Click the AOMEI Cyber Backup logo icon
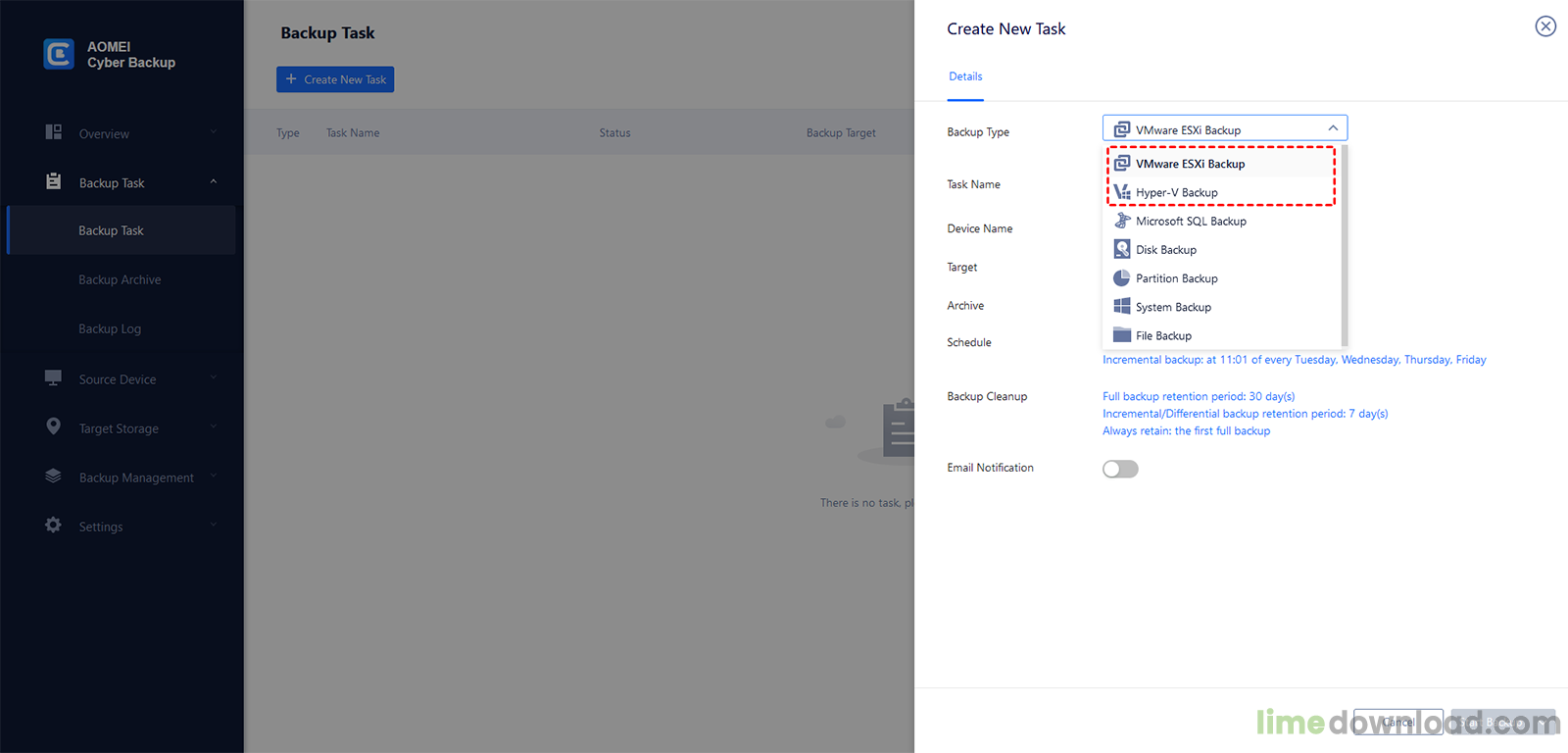Screen dimensions: 1568x753 (59, 54)
